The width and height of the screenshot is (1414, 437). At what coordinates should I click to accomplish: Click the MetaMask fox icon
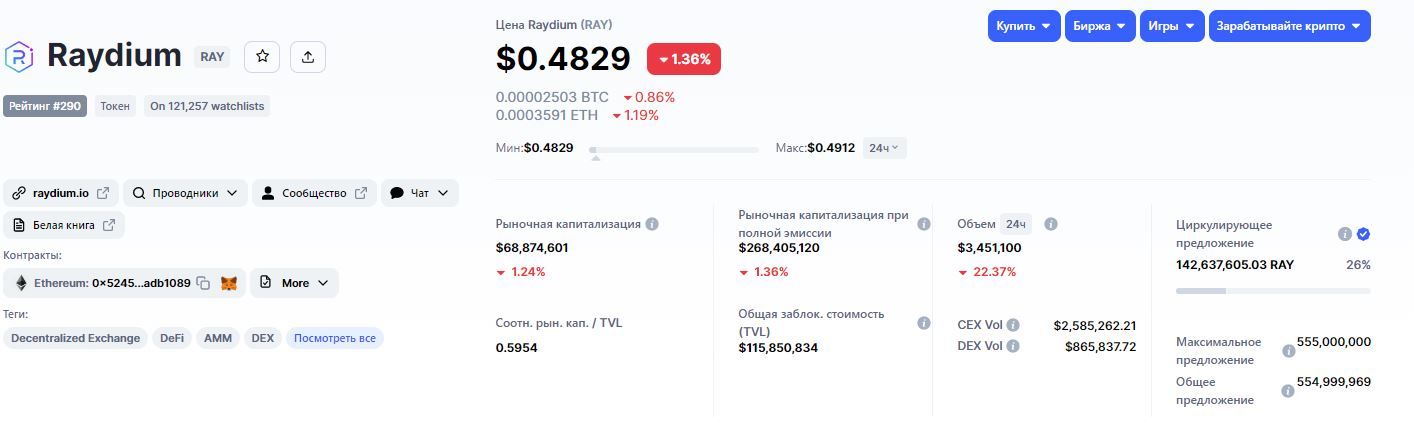click(229, 283)
